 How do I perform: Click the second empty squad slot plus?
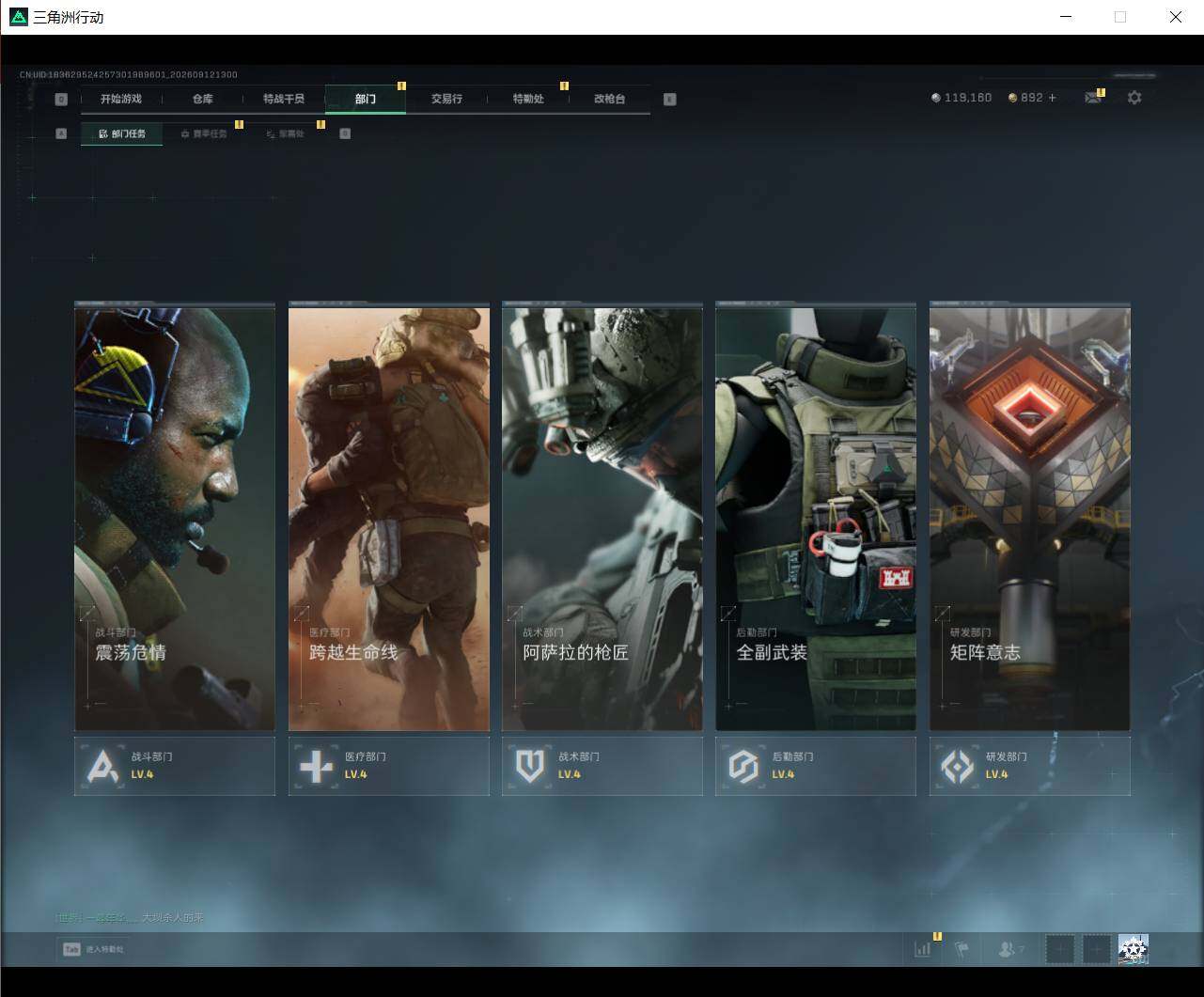[1097, 949]
